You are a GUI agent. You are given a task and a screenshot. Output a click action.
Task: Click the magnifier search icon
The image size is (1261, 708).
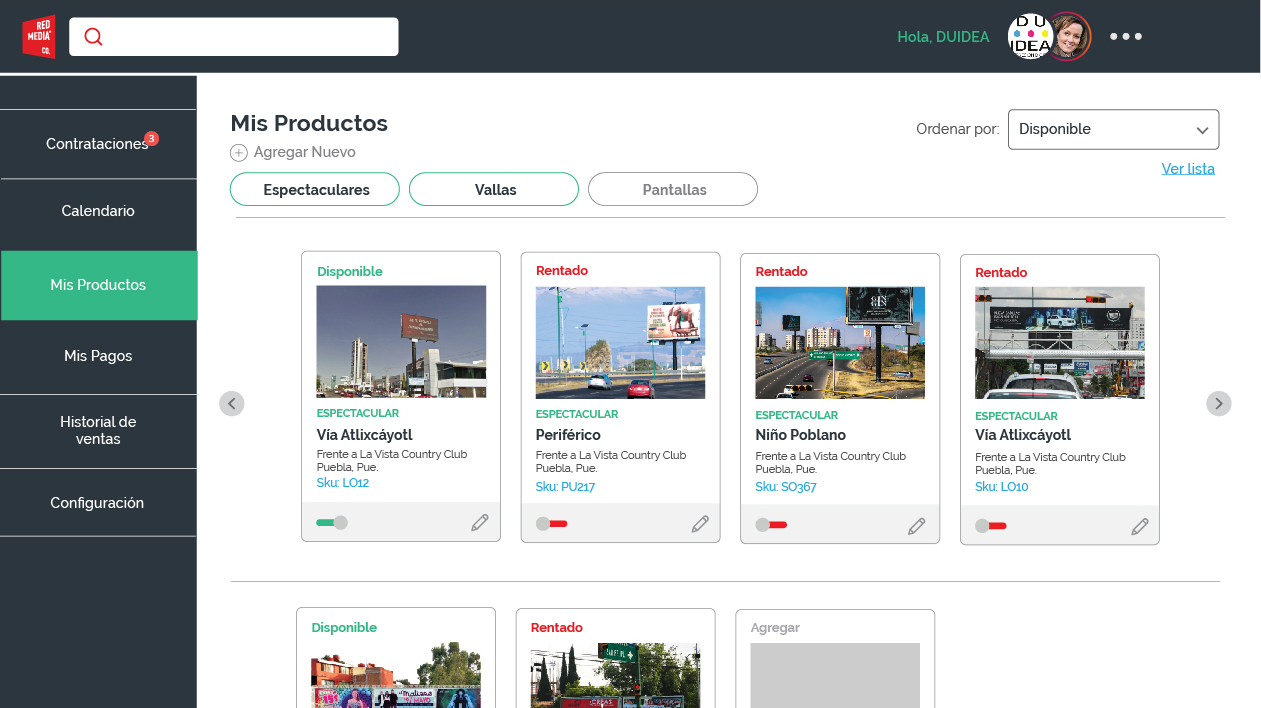[93, 37]
